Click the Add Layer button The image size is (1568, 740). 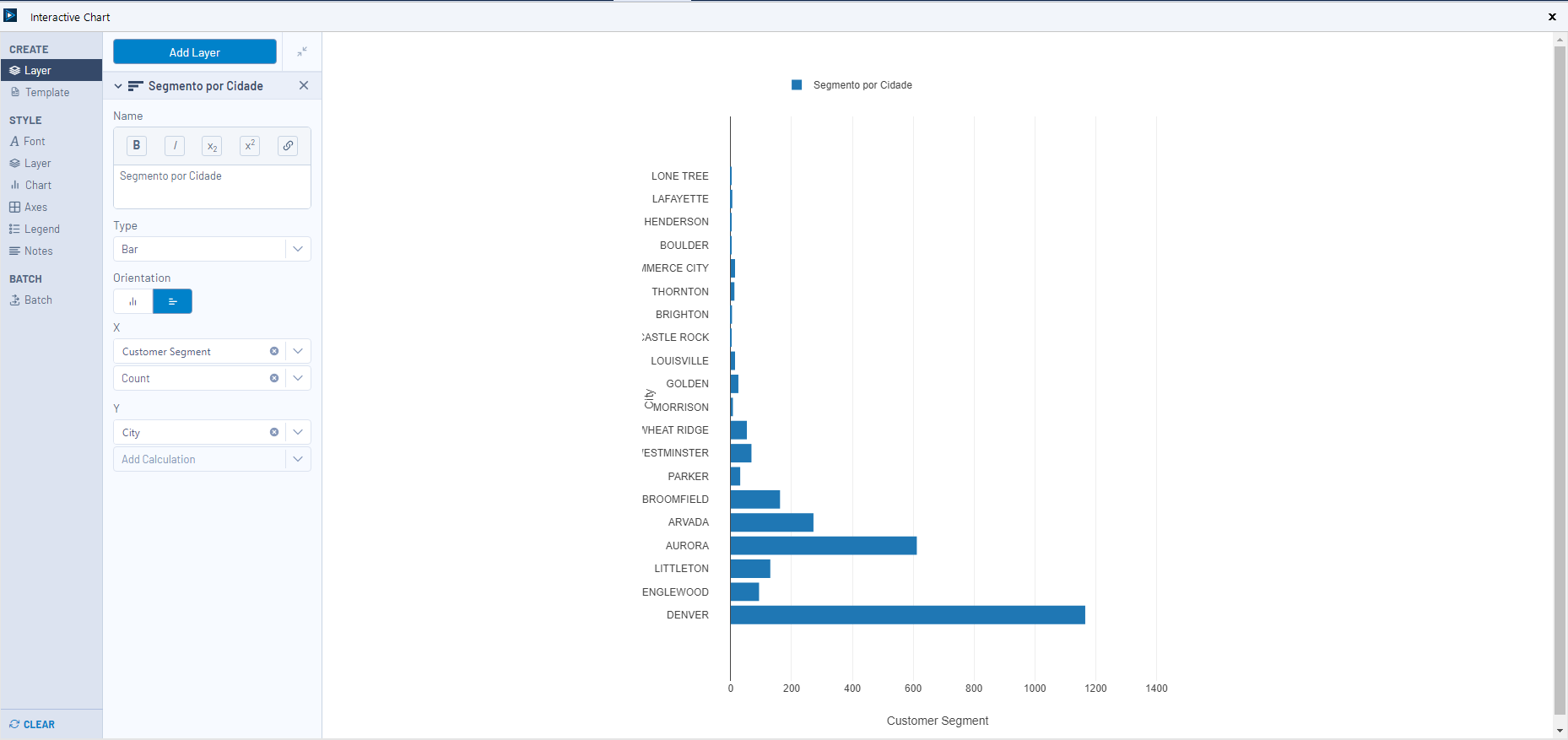(195, 51)
